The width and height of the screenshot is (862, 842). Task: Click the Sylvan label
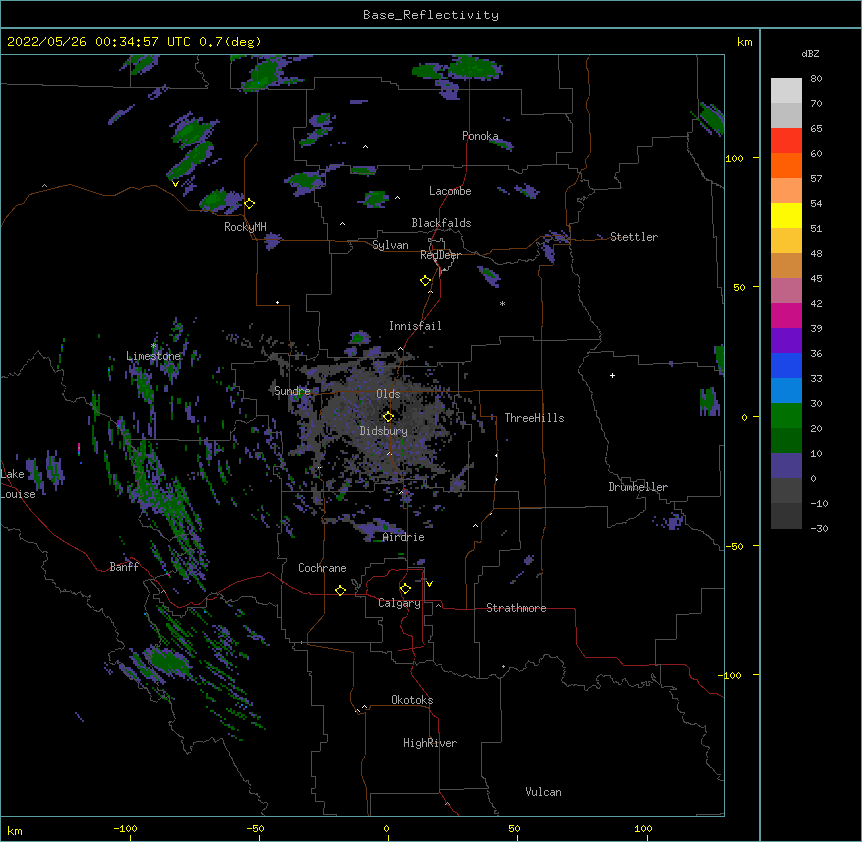coord(390,245)
